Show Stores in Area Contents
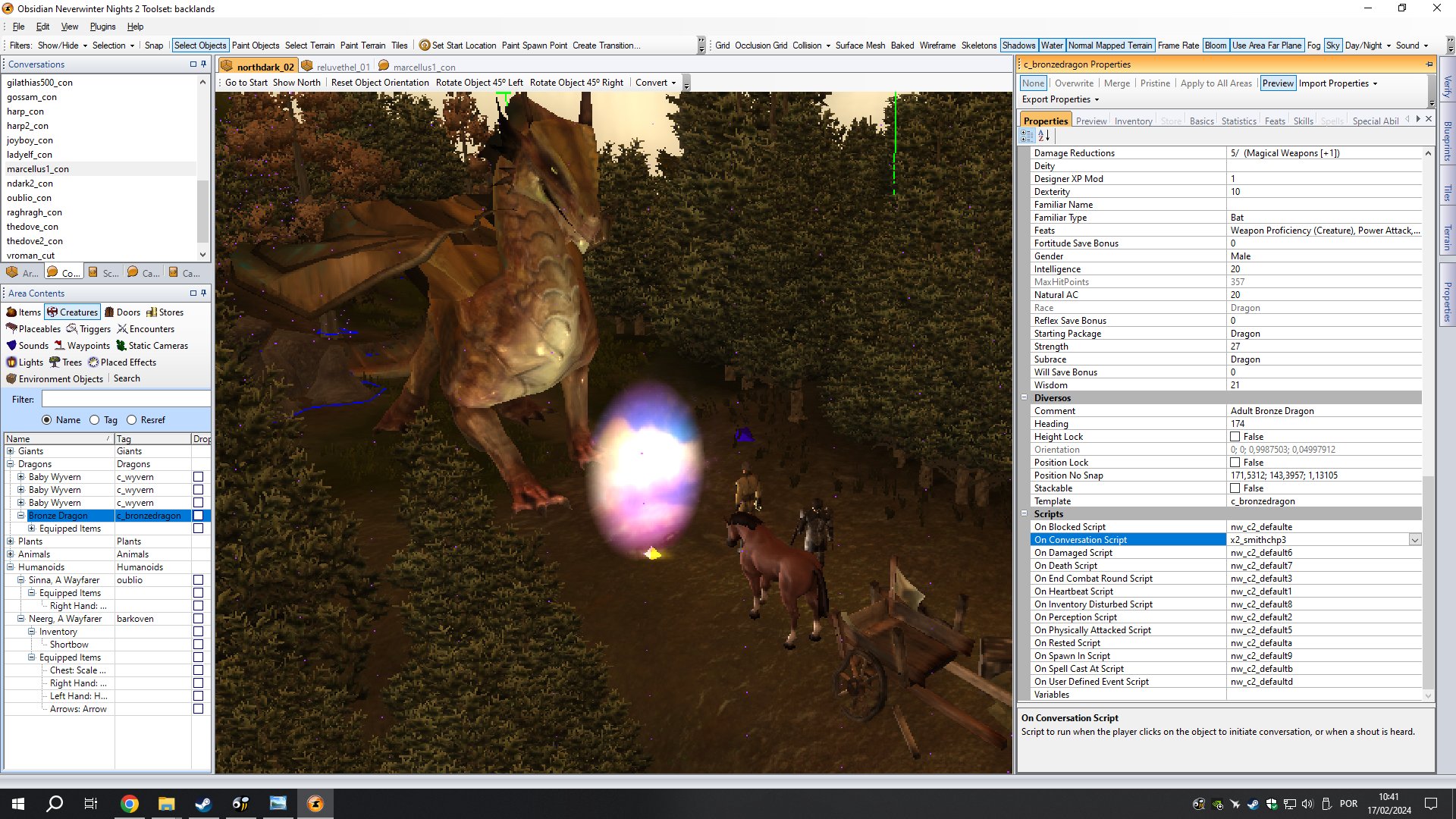The width and height of the screenshot is (1456, 819). [165, 312]
